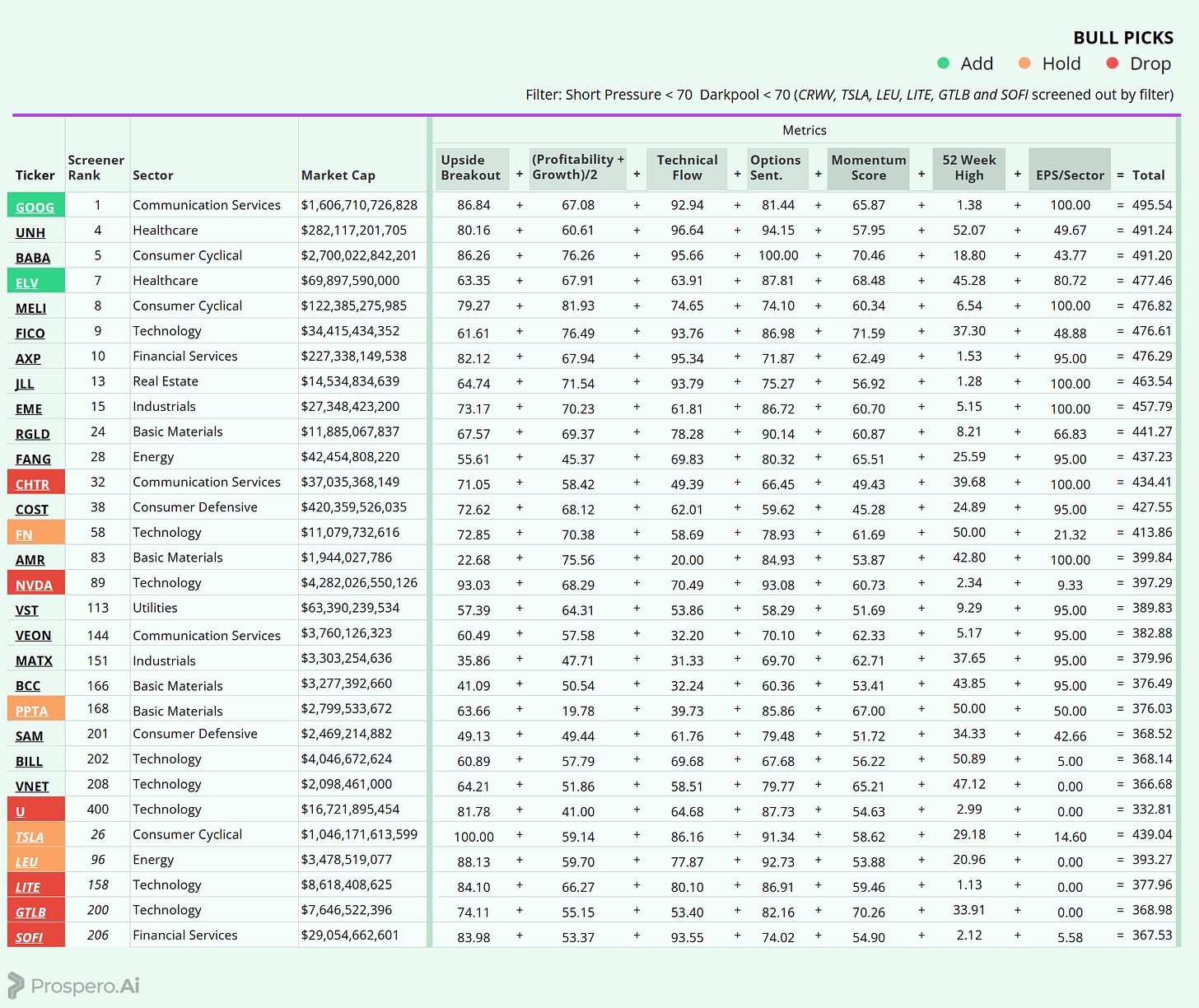Open the NVDA ticker link
The height and width of the screenshot is (1008, 1199).
click(x=34, y=586)
